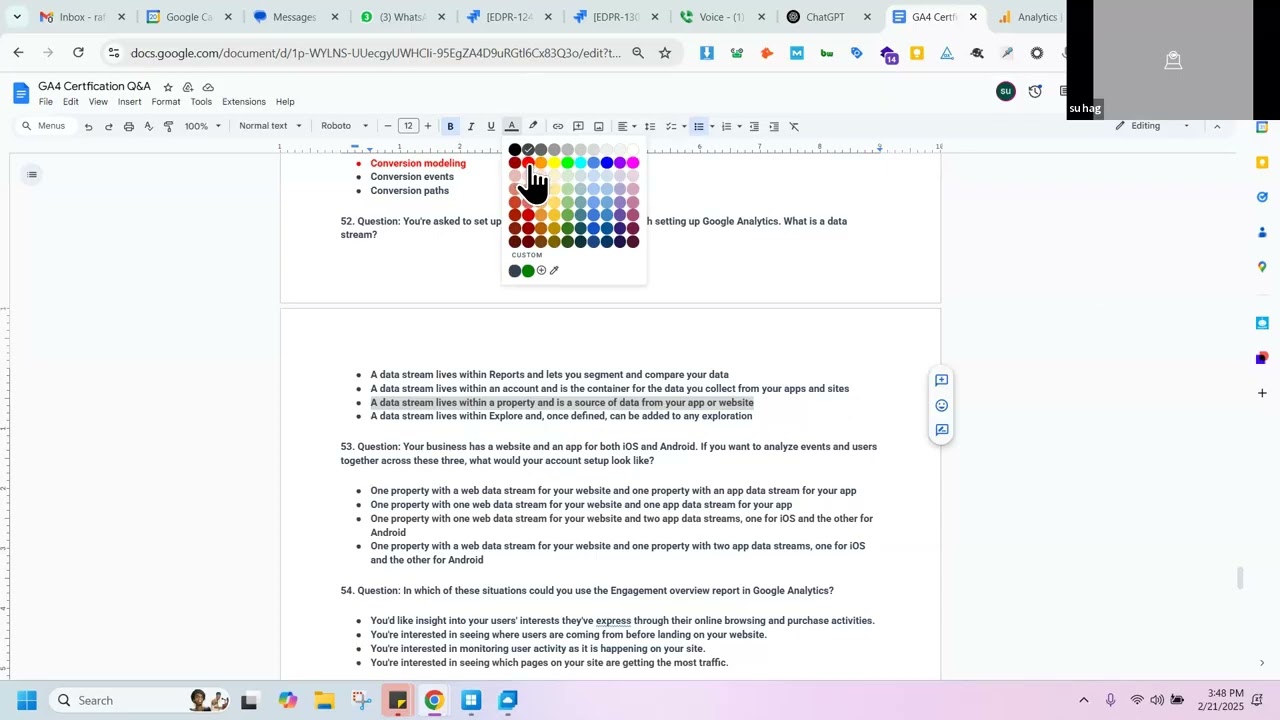Click the numbered list icon
Image resolution: width=1280 pixels, height=720 pixels.
[726, 126]
